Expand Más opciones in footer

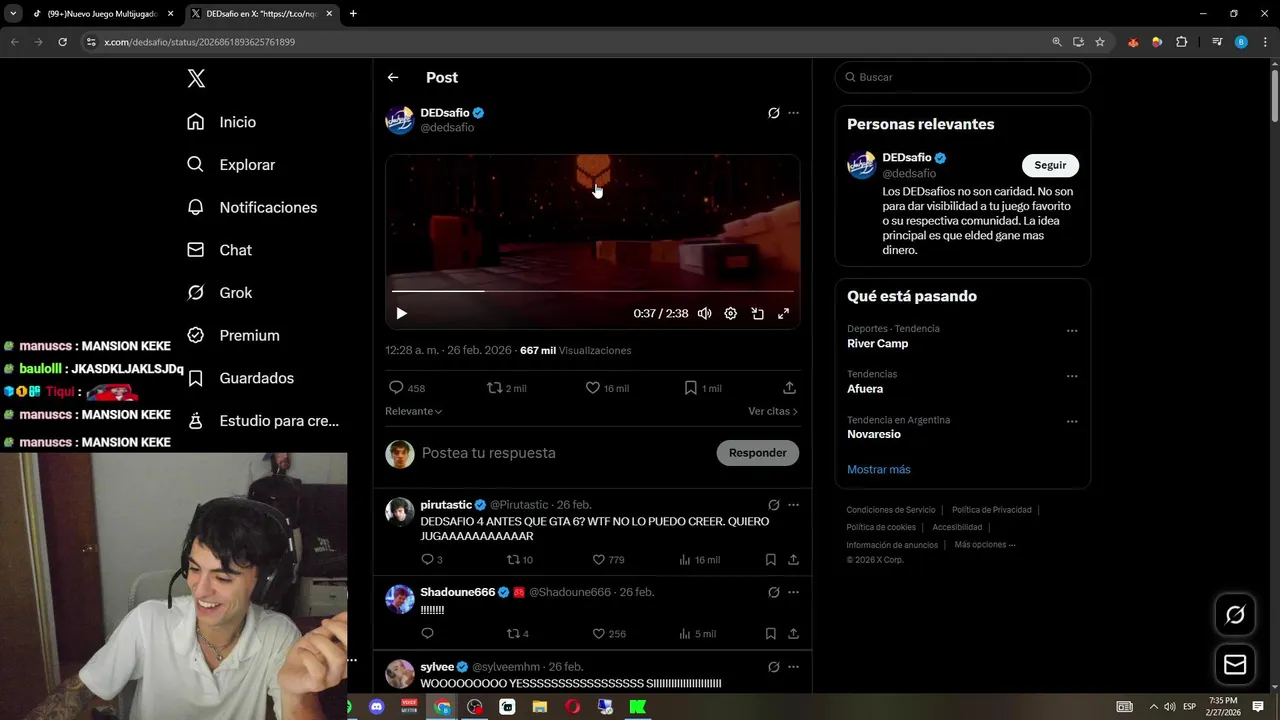click(985, 545)
